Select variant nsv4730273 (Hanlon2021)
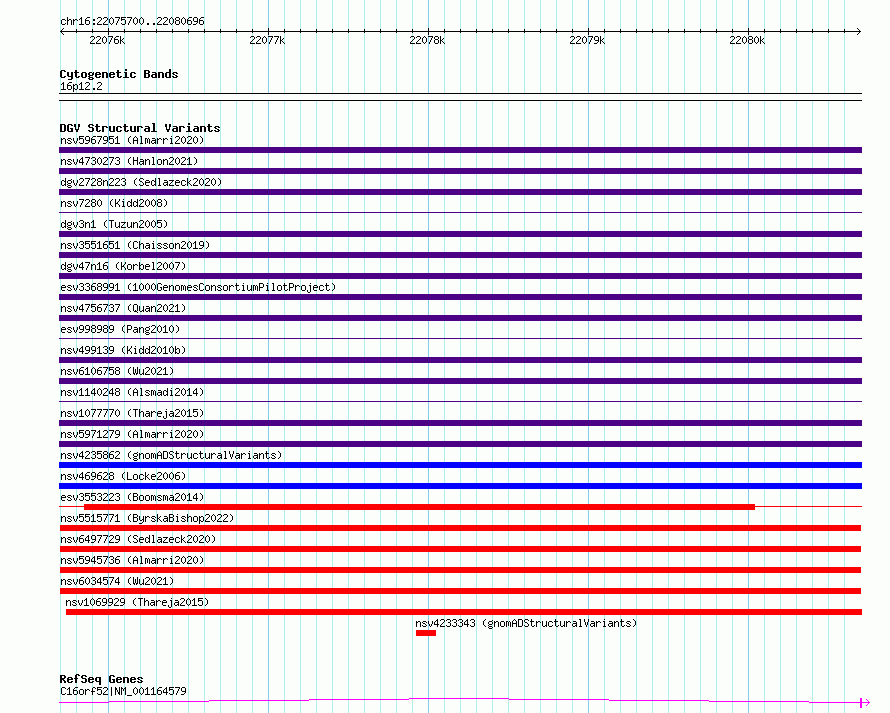 point(129,161)
